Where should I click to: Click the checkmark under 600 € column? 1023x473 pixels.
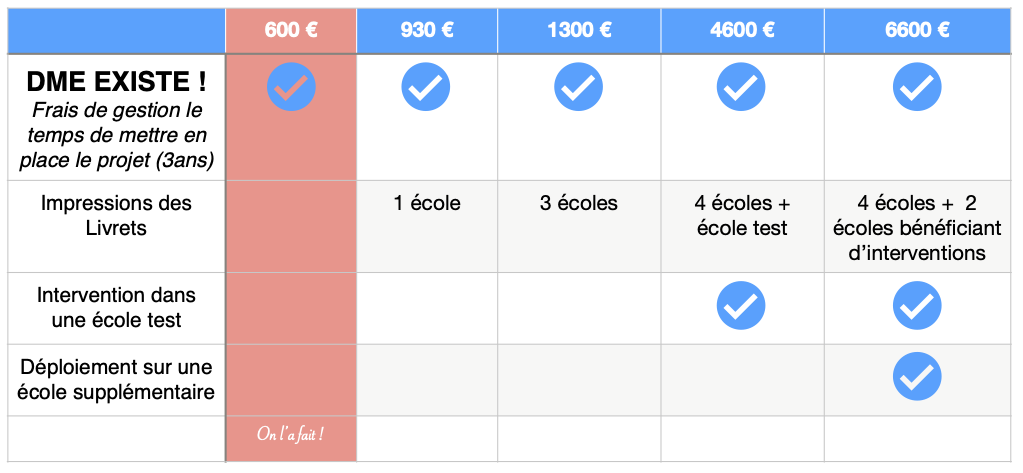[291, 87]
